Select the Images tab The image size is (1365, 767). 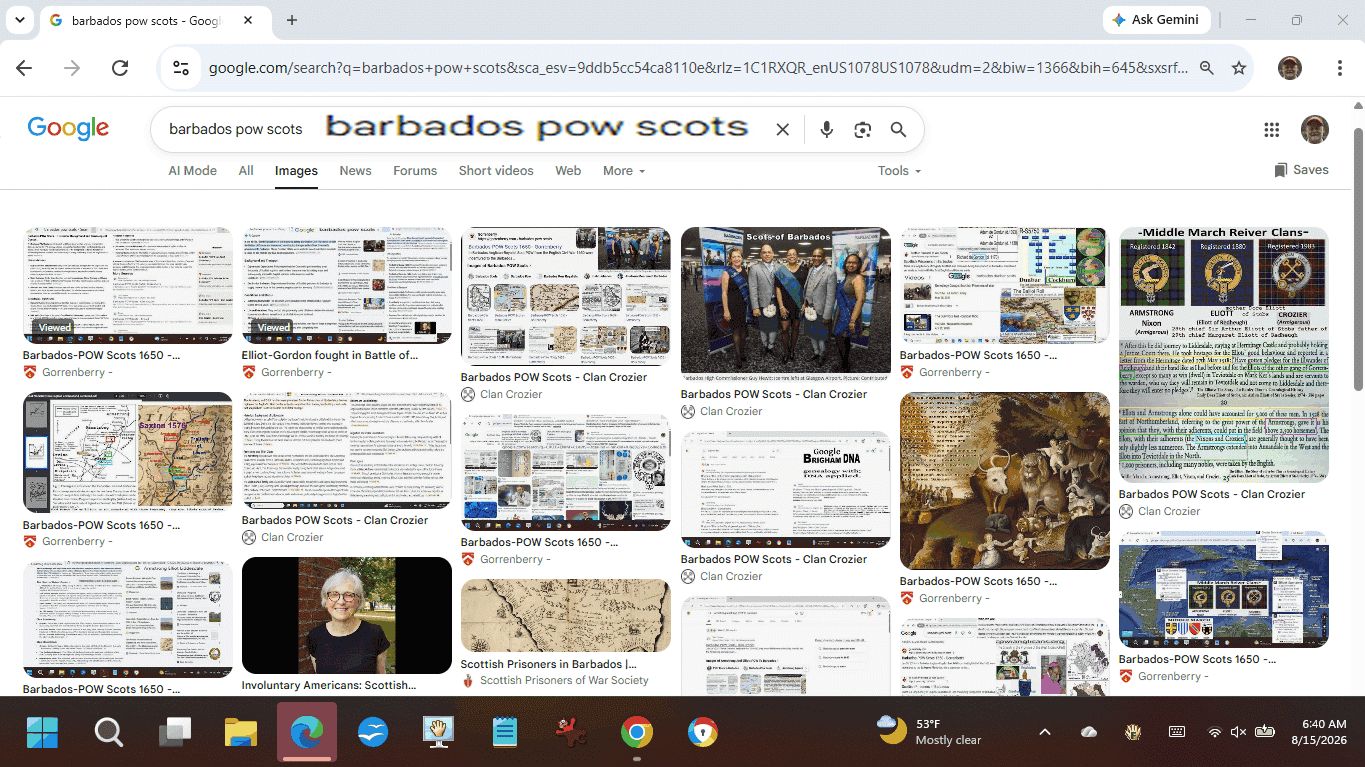(296, 171)
